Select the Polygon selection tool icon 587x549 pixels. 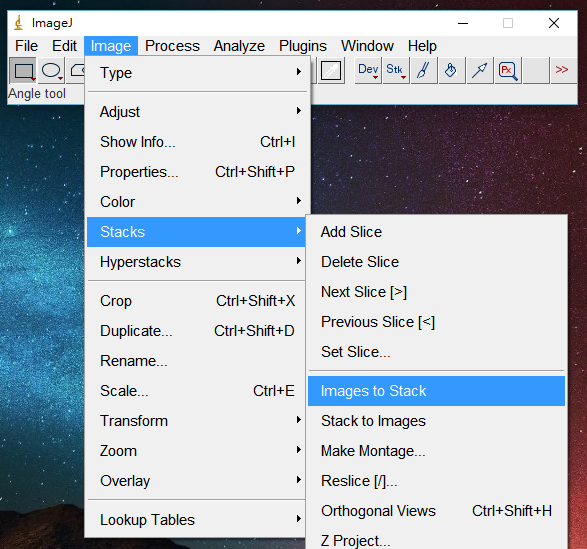[76, 70]
